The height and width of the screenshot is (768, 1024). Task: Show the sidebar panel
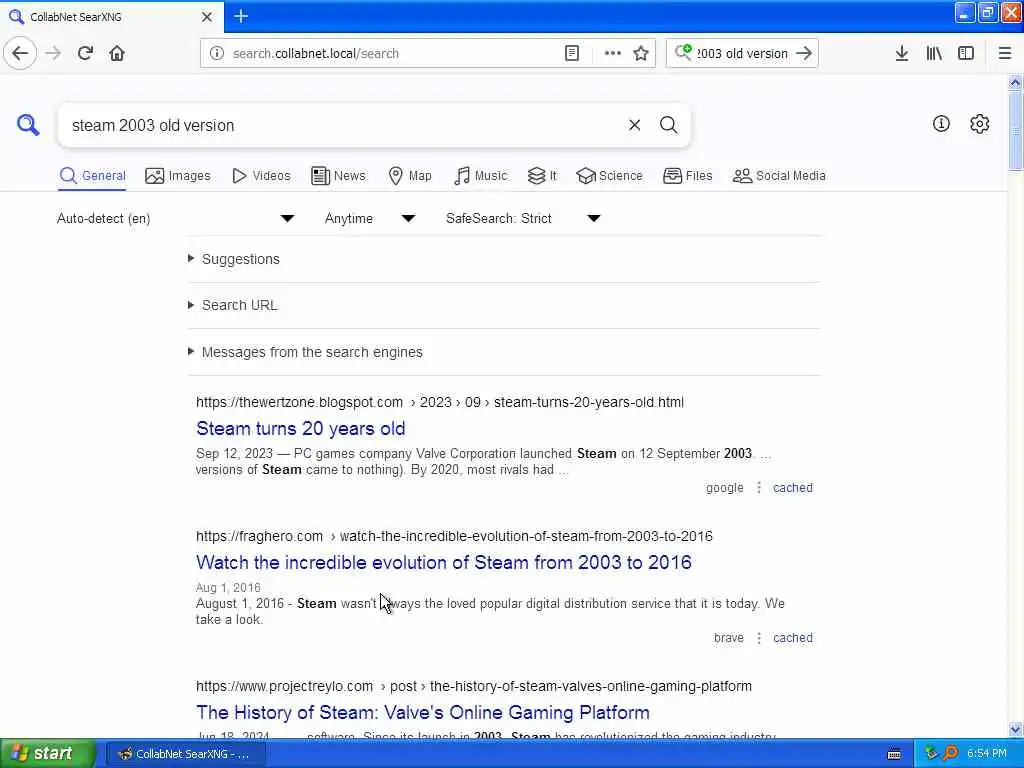tap(966, 53)
